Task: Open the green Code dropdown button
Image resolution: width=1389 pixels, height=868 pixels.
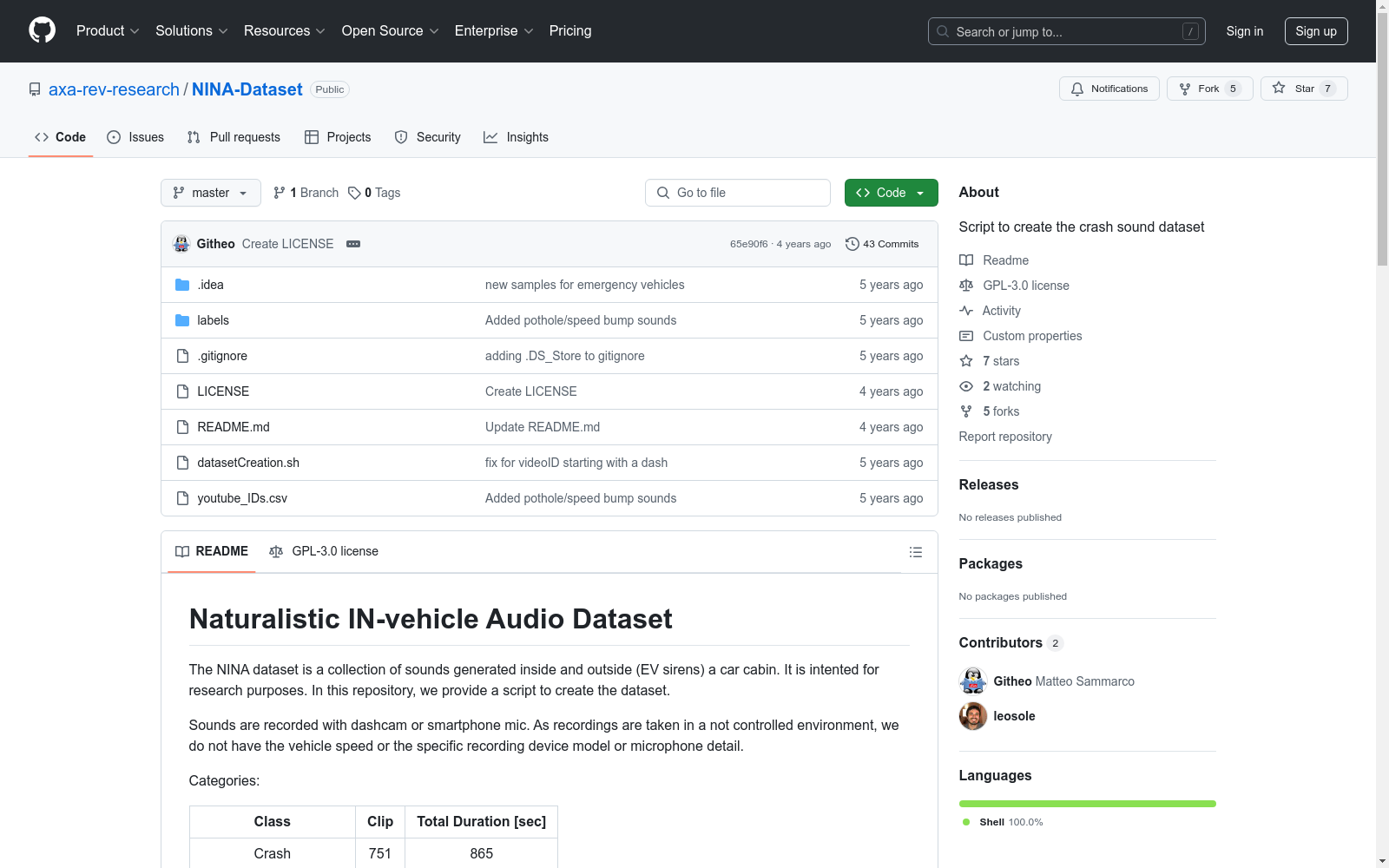Action: click(x=891, y=193)
